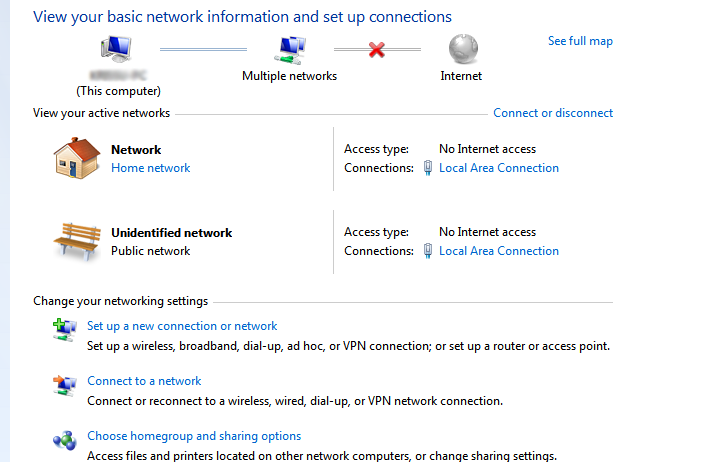Open the Connect to a network link
The image size is (725, 462).
(144, 381)
